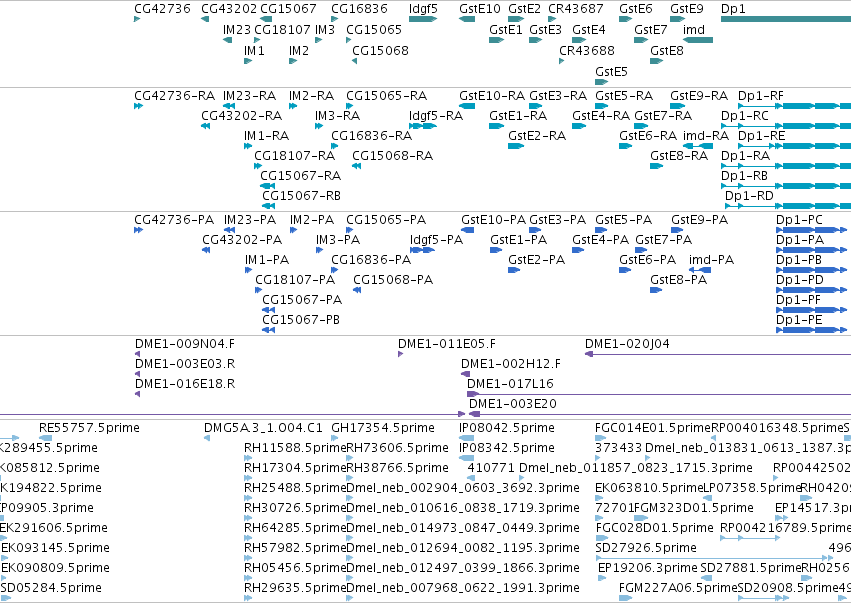
Task: Select the Dp1-RD transcript label
Action: [x=749, y=195]
